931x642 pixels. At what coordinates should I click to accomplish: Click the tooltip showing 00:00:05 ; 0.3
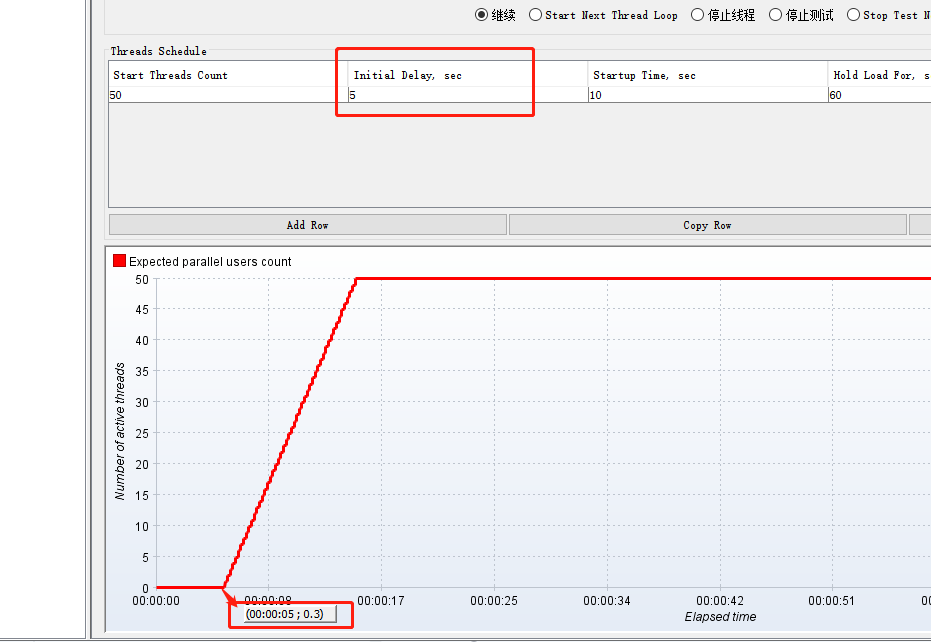(289, 614)
